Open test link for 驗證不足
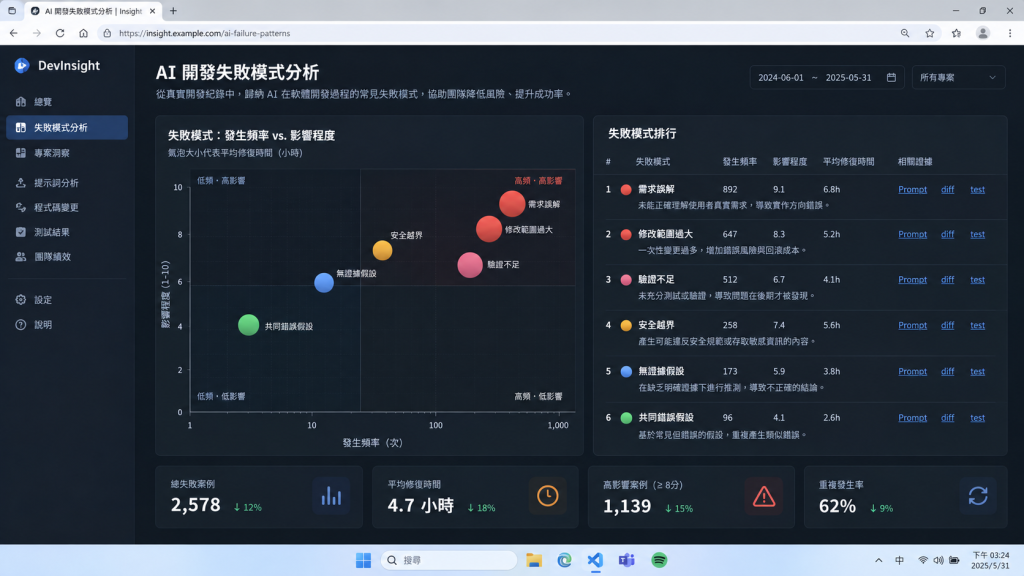 coord(978,280)
